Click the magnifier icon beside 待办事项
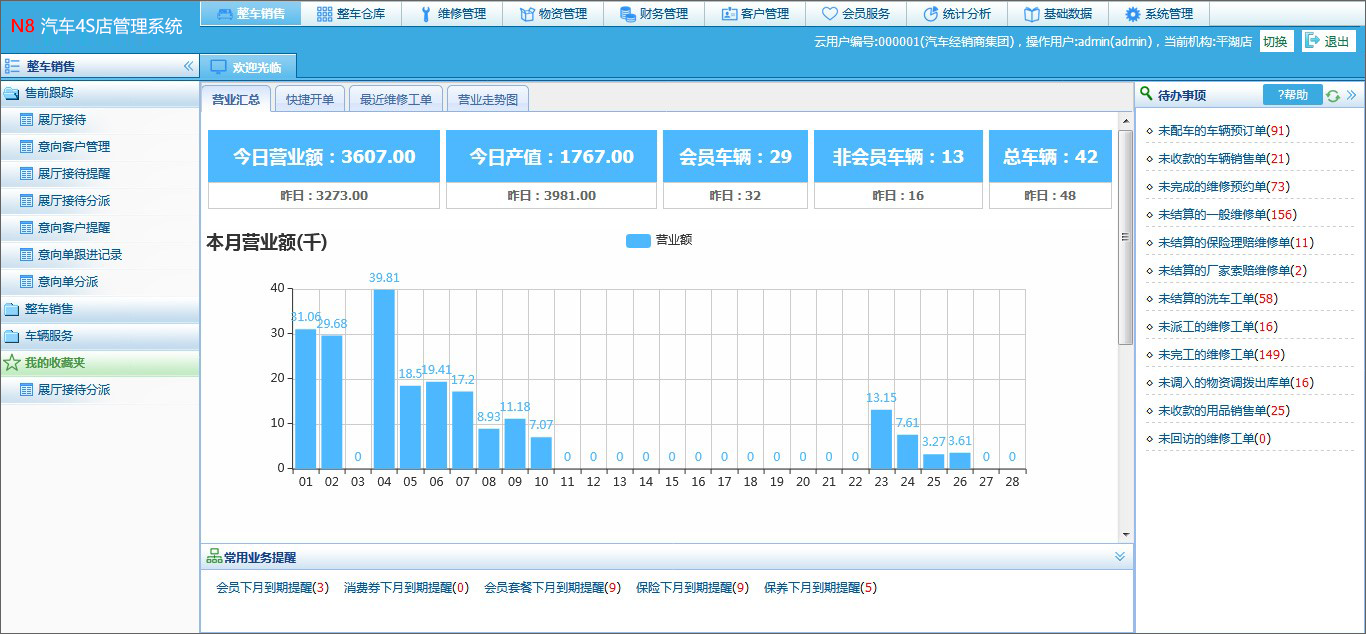1366x634 pixels. pyautogui.click(x=1146, y=94)
